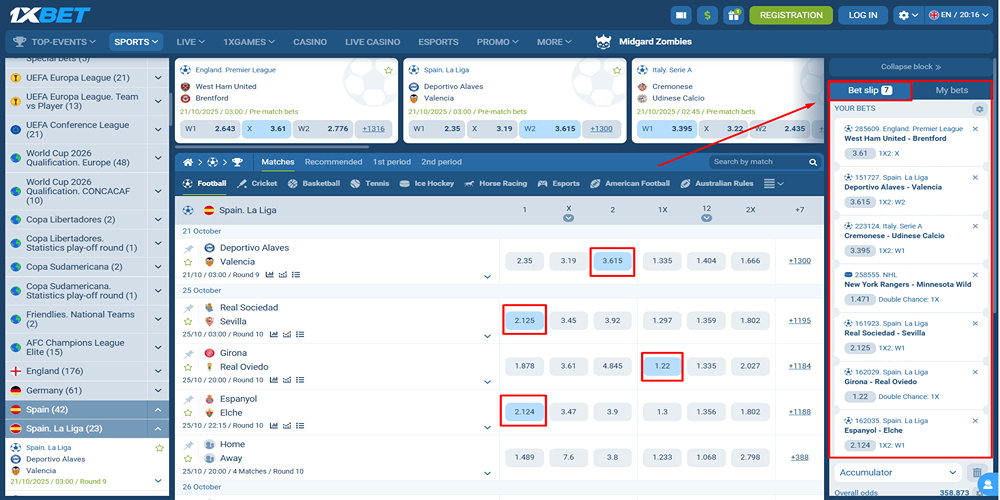Favorite the Espanyol vs Elche match
Viewport: 1000px width, 500px height.
click(188, 413)
